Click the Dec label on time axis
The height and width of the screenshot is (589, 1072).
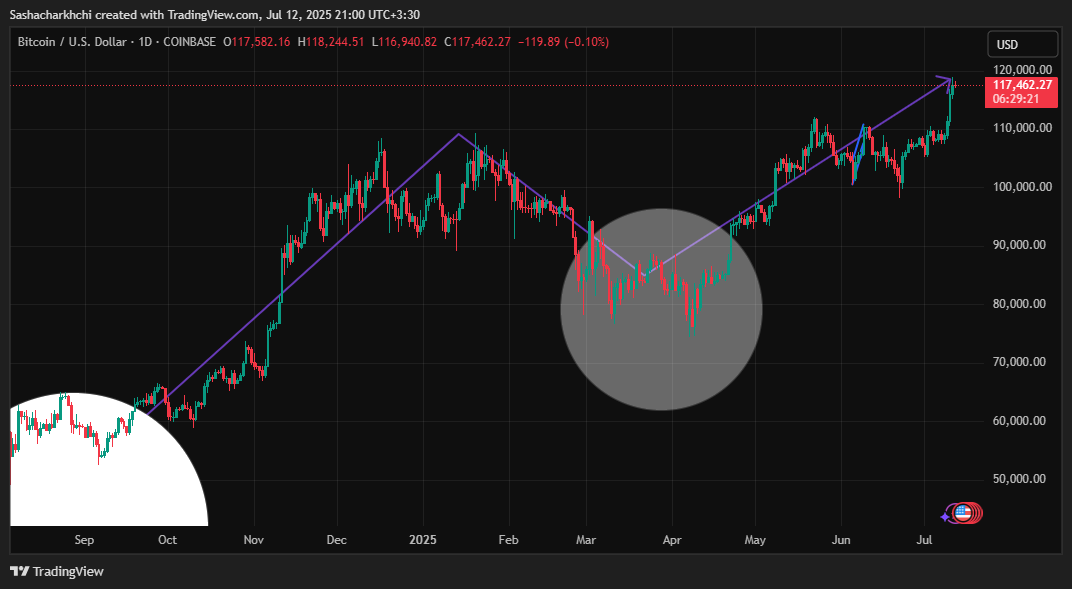336,540
